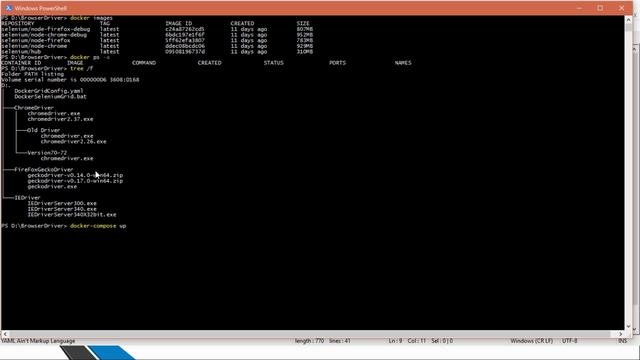640x360 pixels.
Task: Click the "selenium/hub" repository row
Action: click(157, 52)
